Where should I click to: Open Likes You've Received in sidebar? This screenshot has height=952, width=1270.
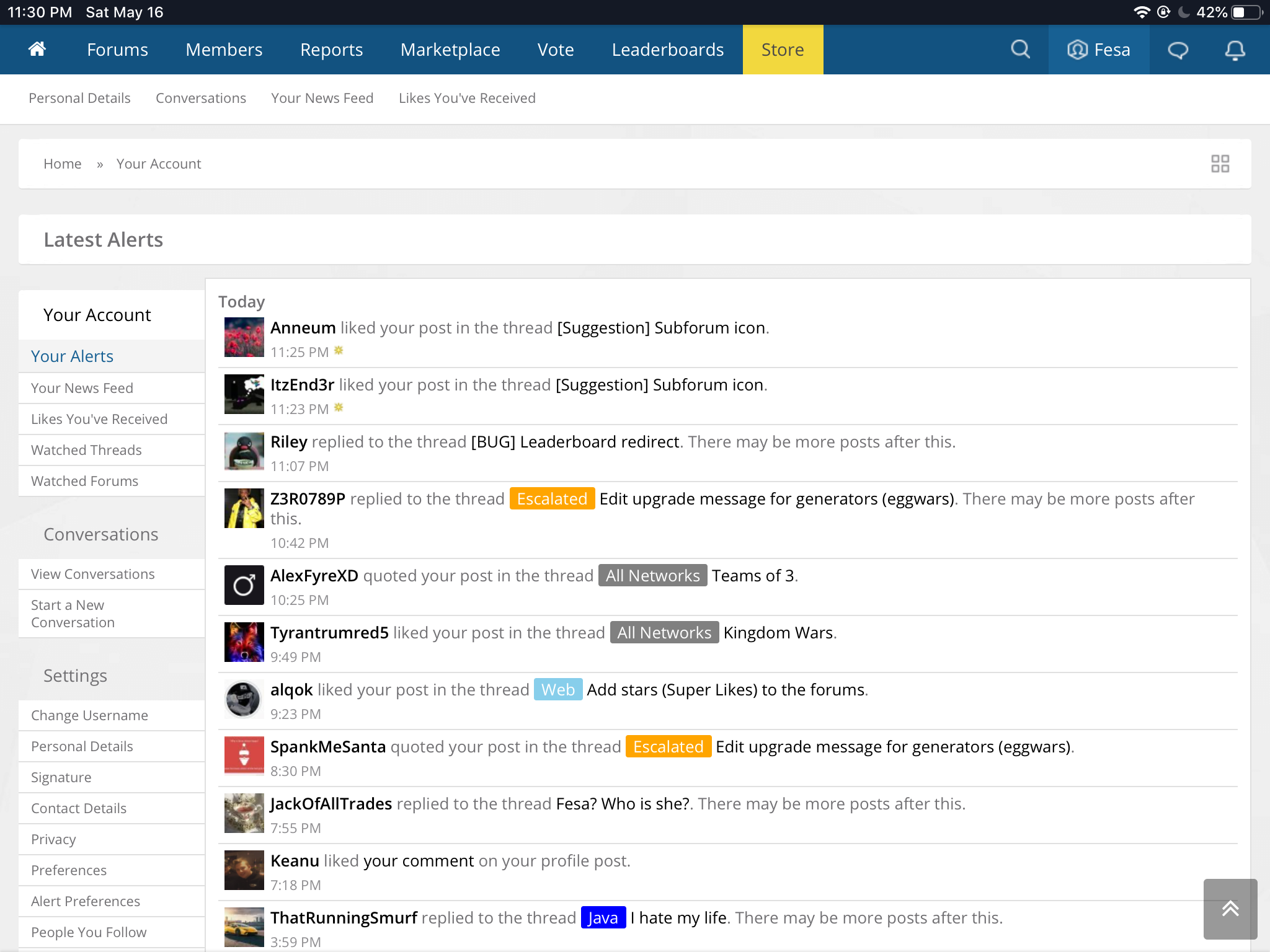pos(112,419)
